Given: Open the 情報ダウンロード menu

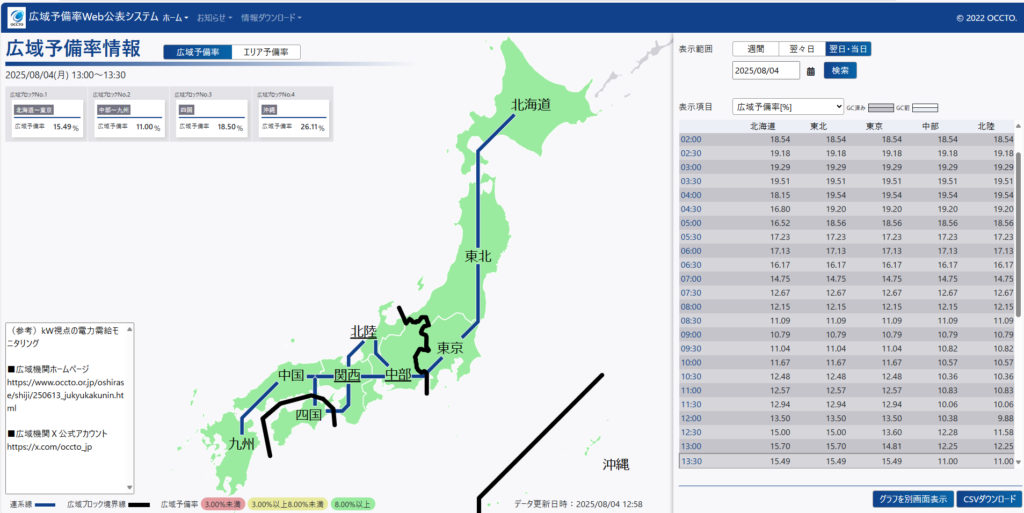Looking at the screenshot, I should coord(271,18).
